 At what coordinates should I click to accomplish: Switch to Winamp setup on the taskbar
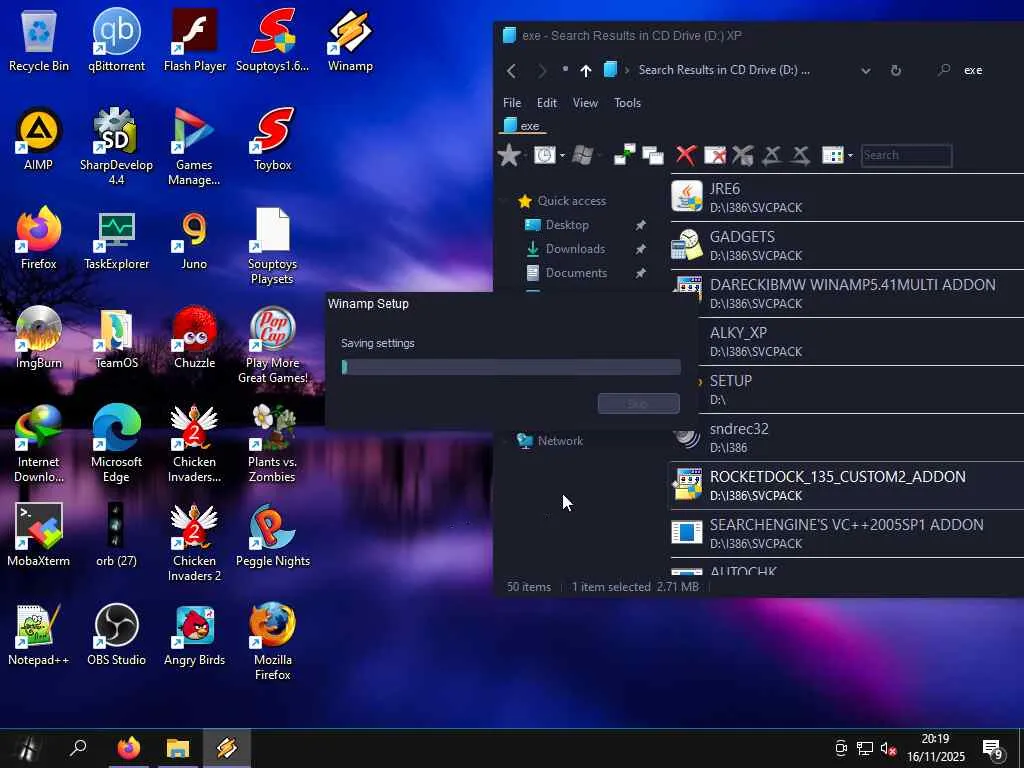[227, 748]
